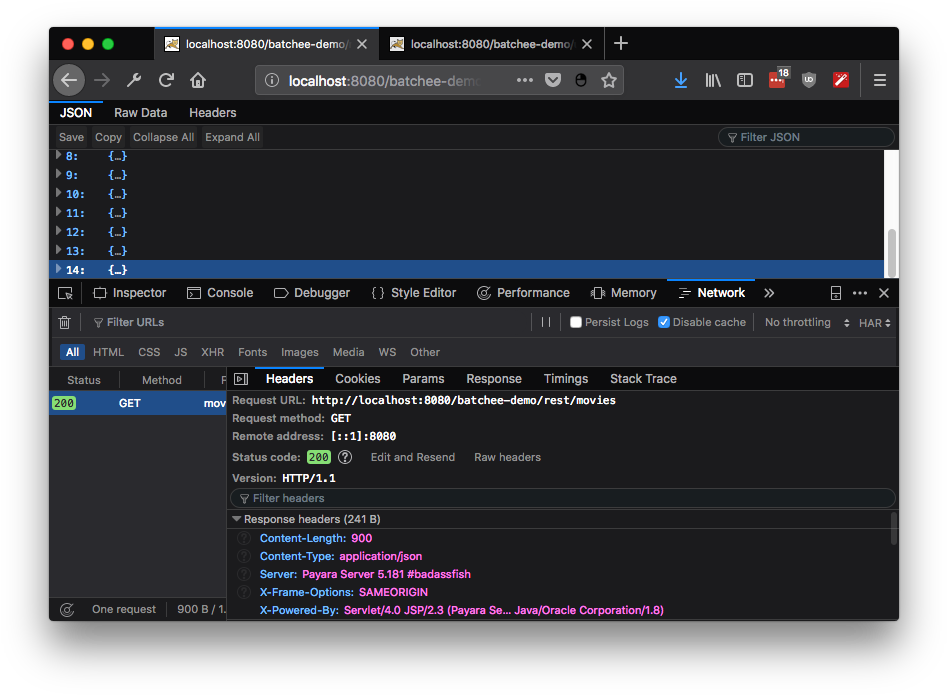Enable Persist Logs
Viewport: 947px width, 695px height.
(x=575, y=321)
